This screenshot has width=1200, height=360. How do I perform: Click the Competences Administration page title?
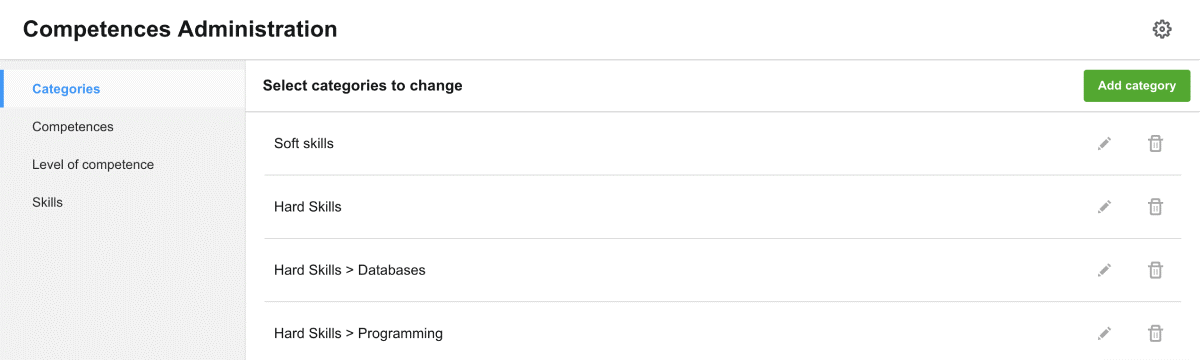tap(180, 30)
